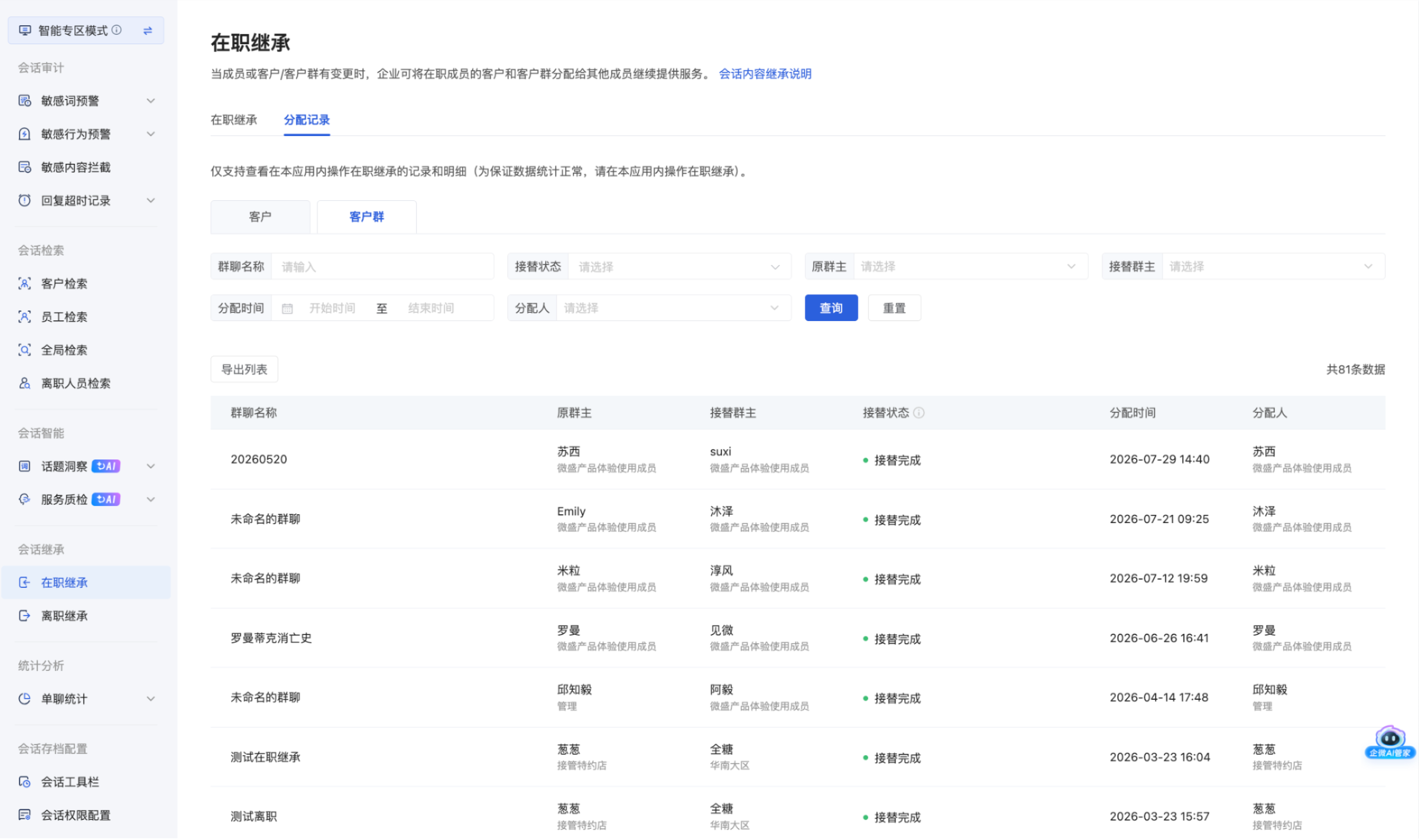Click the 罗曼蒂克消亡史 group name
The height and width of the screenshot is (840, 1419).
[271, 638]
